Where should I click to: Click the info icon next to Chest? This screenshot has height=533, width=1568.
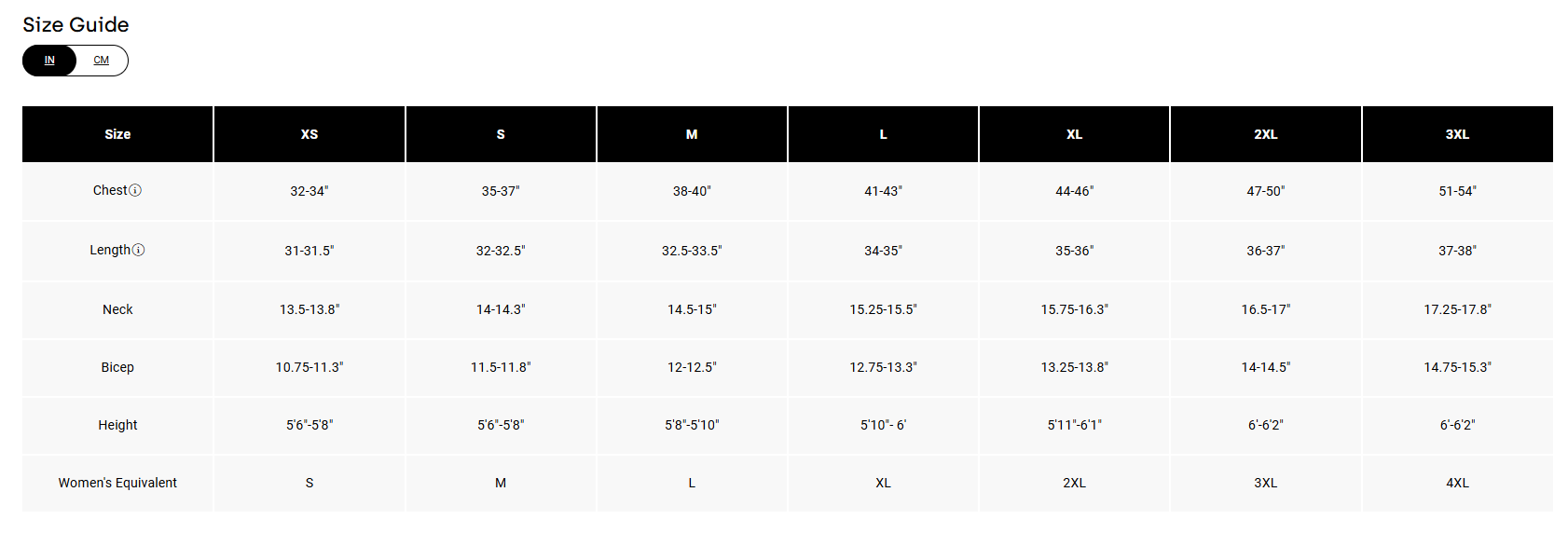135,191
